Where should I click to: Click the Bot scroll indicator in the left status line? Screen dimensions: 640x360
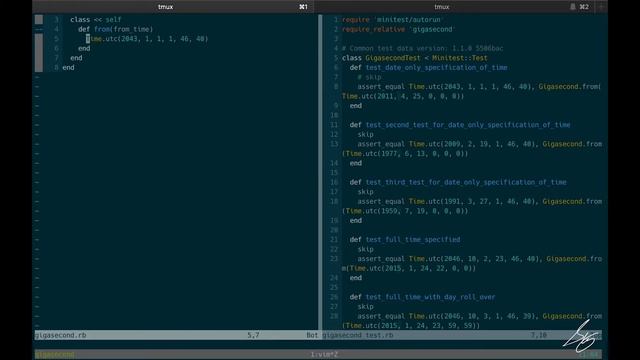pos(312,335)
